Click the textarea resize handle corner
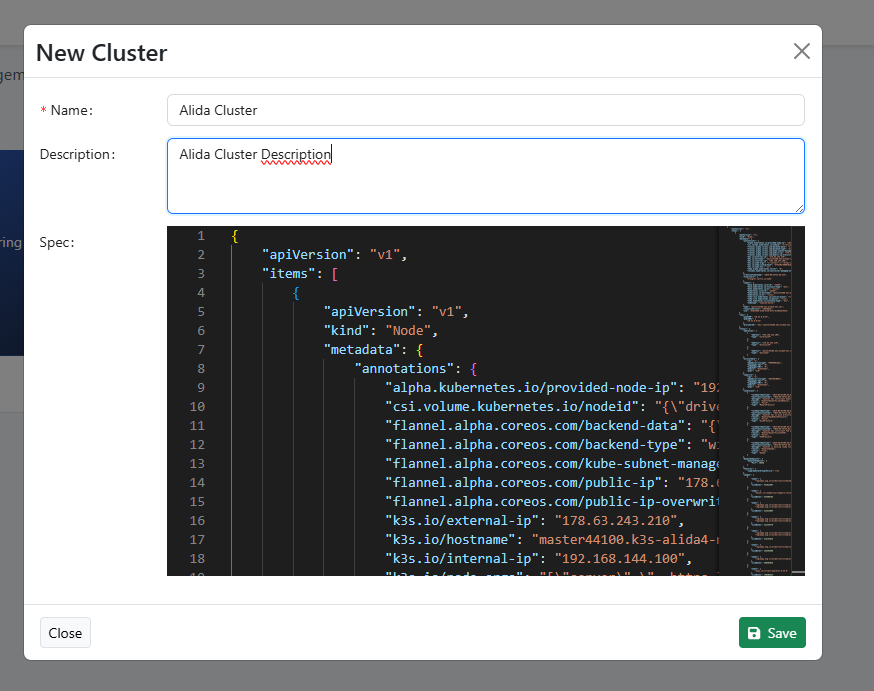874x691 pixels. (799, 208)
